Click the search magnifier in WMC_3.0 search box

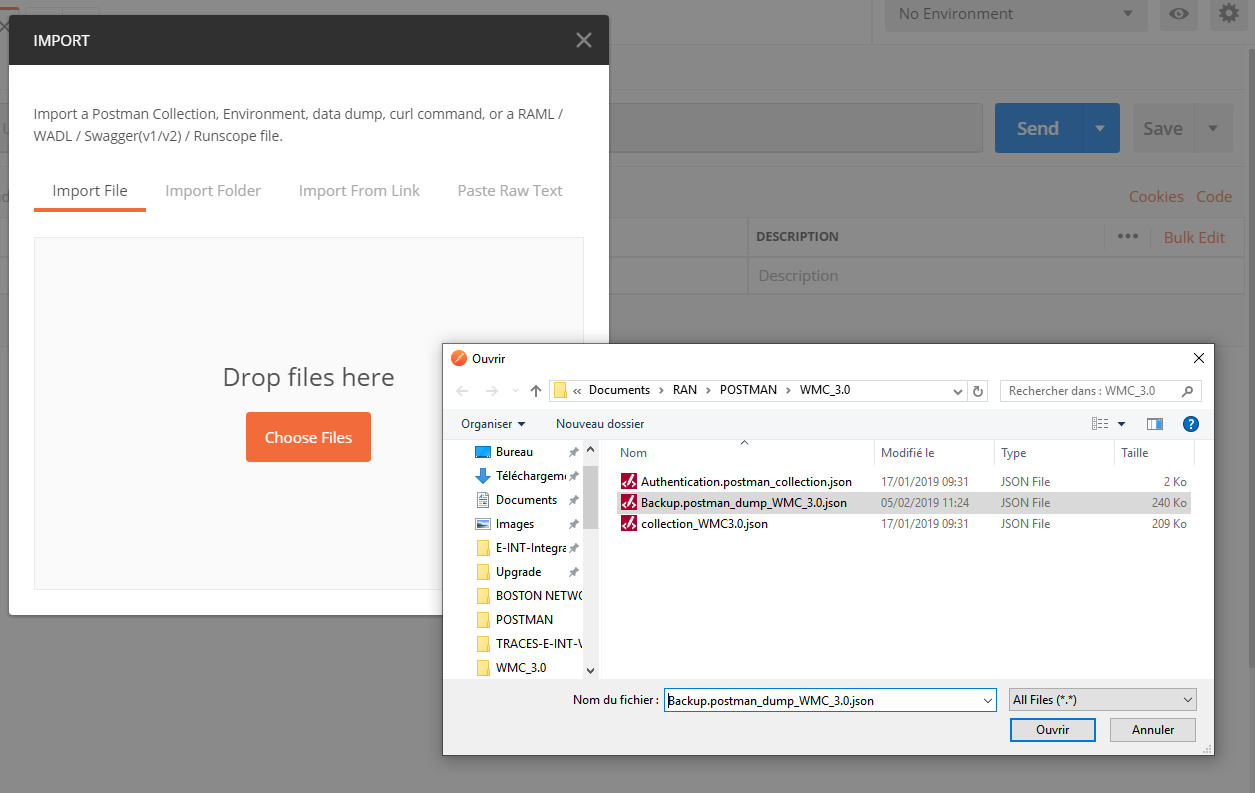tap(1186, 390)
